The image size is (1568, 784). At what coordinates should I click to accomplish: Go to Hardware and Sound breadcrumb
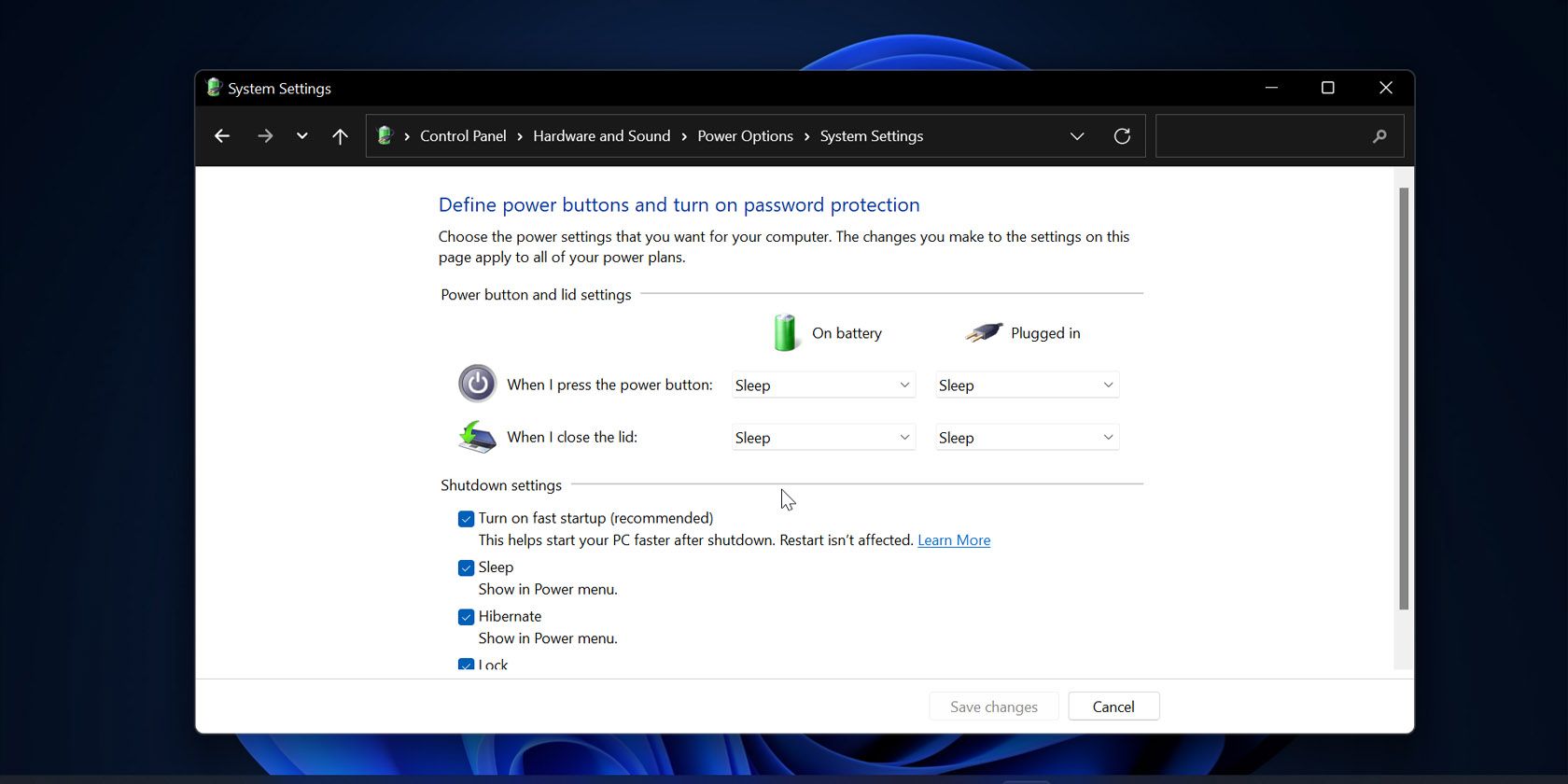click(601, 136)
